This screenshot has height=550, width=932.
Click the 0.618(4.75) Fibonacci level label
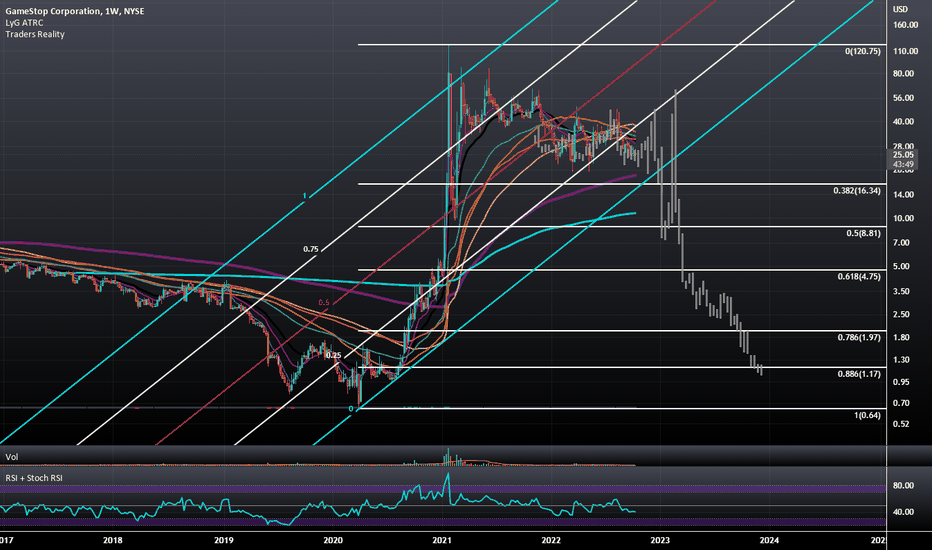pos(859,276)
